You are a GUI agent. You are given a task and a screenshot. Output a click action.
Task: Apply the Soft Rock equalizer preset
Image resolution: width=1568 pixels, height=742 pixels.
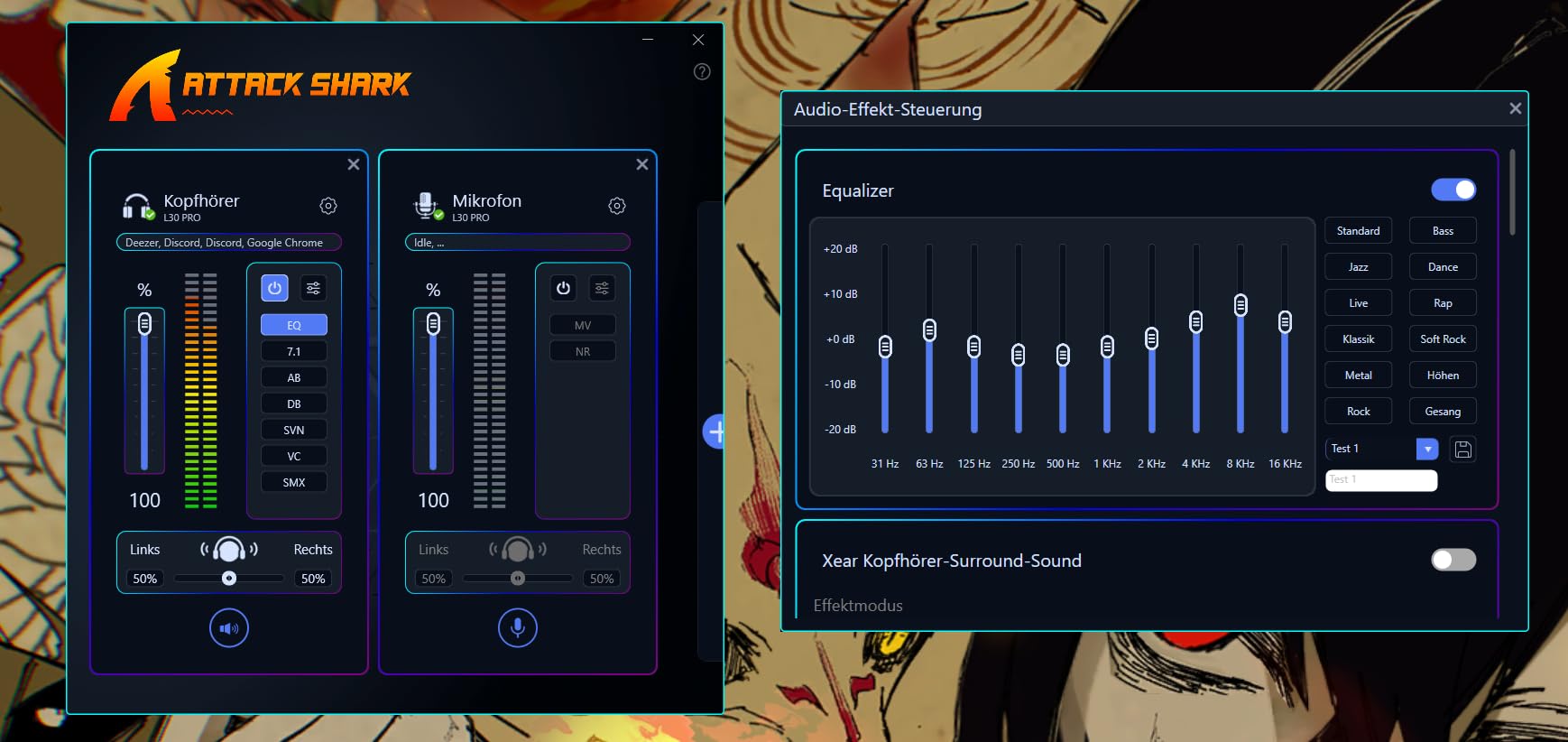tap(1443, 339)
